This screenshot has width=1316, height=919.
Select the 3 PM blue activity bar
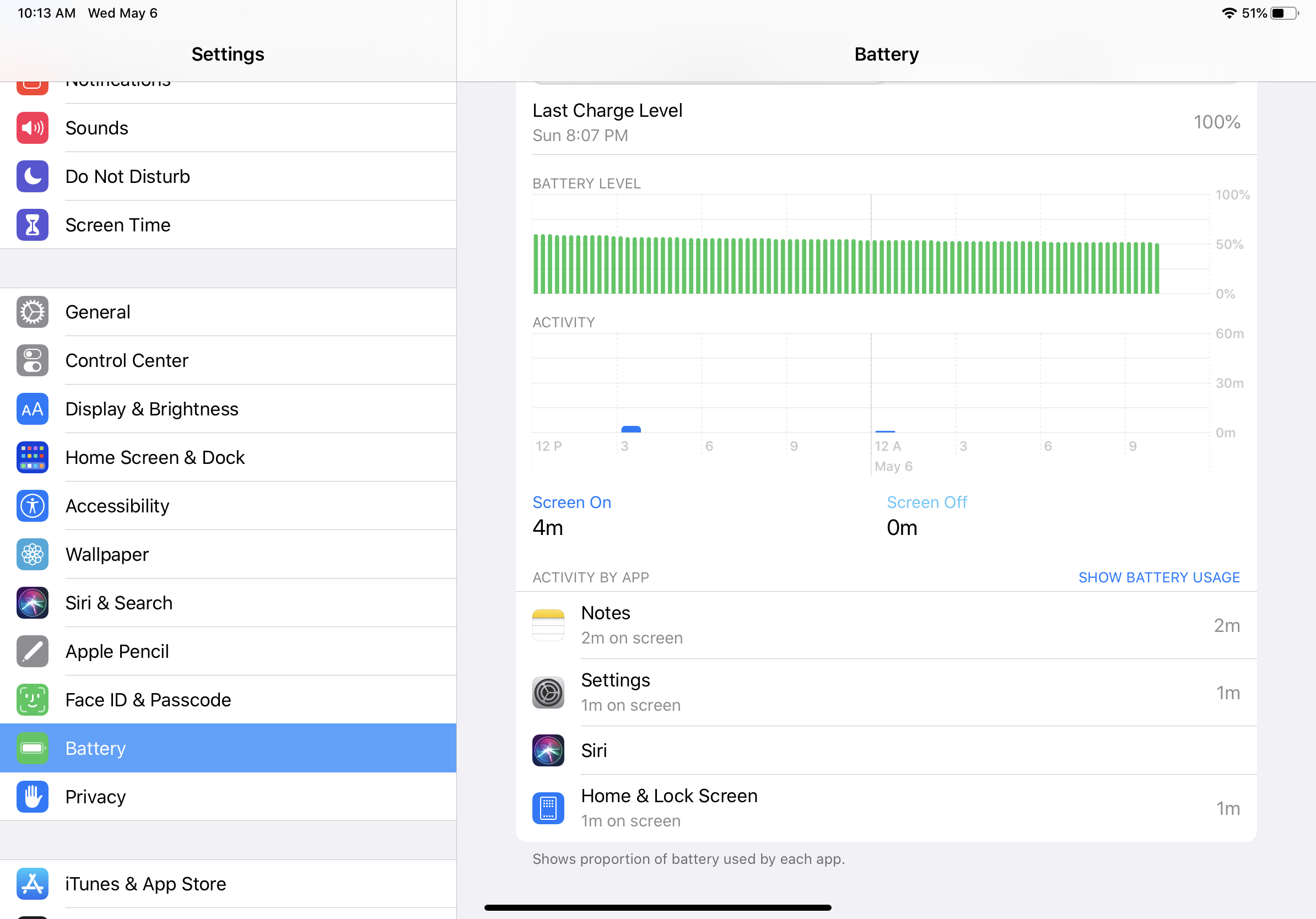pyautogui.click(x=631, y=429)
